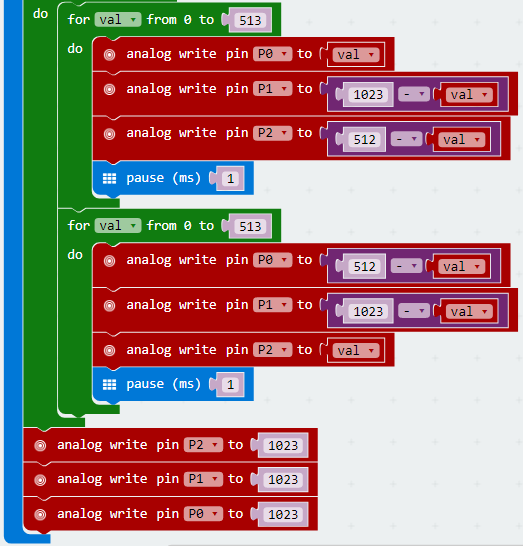This screenshot has height=546, width=523.
Task: Edit the 512 value in first loop's P2 block
Action: point(364,140)
